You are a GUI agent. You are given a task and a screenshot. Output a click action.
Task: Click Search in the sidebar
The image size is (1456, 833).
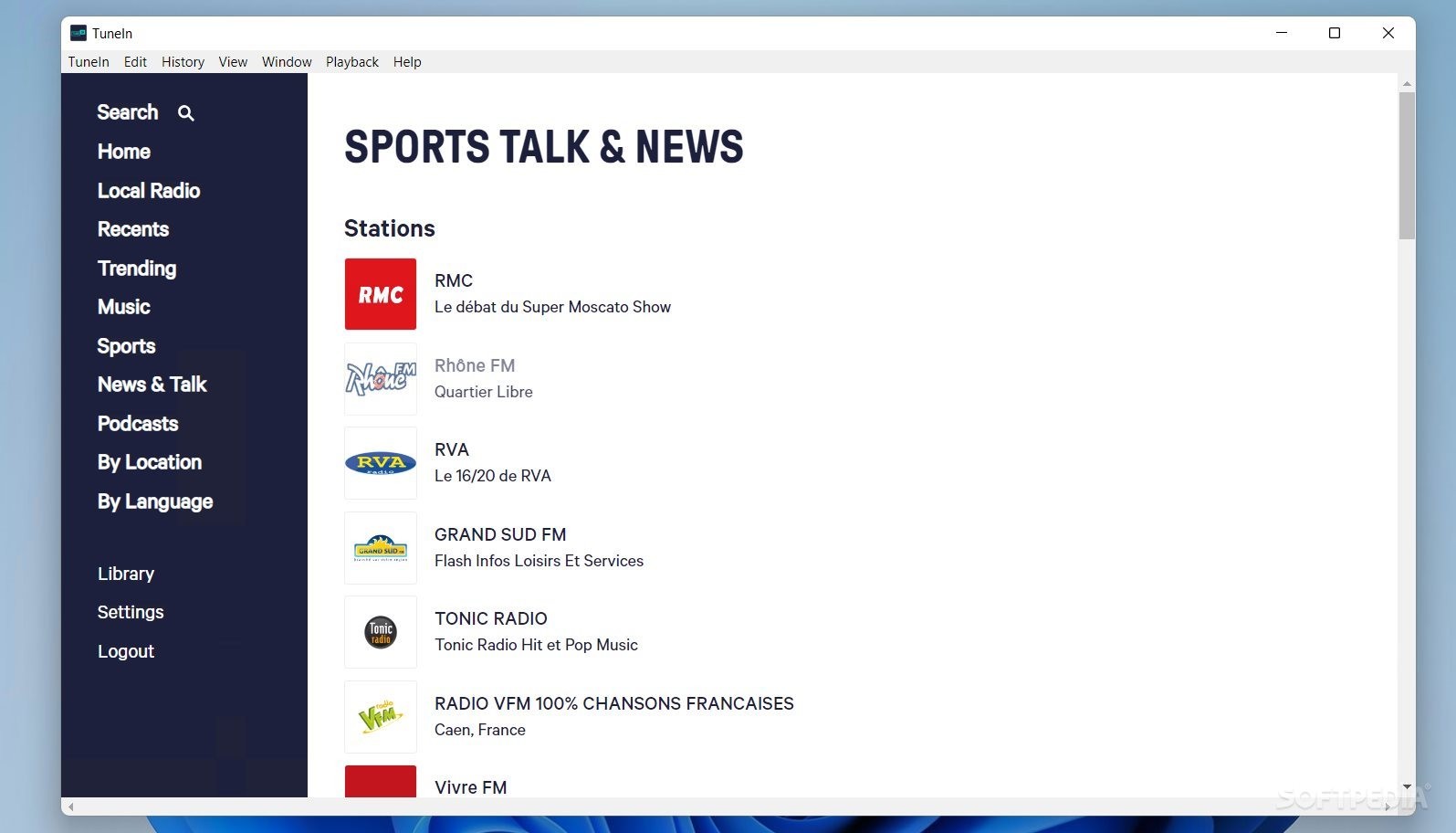(x=128, y=112)
